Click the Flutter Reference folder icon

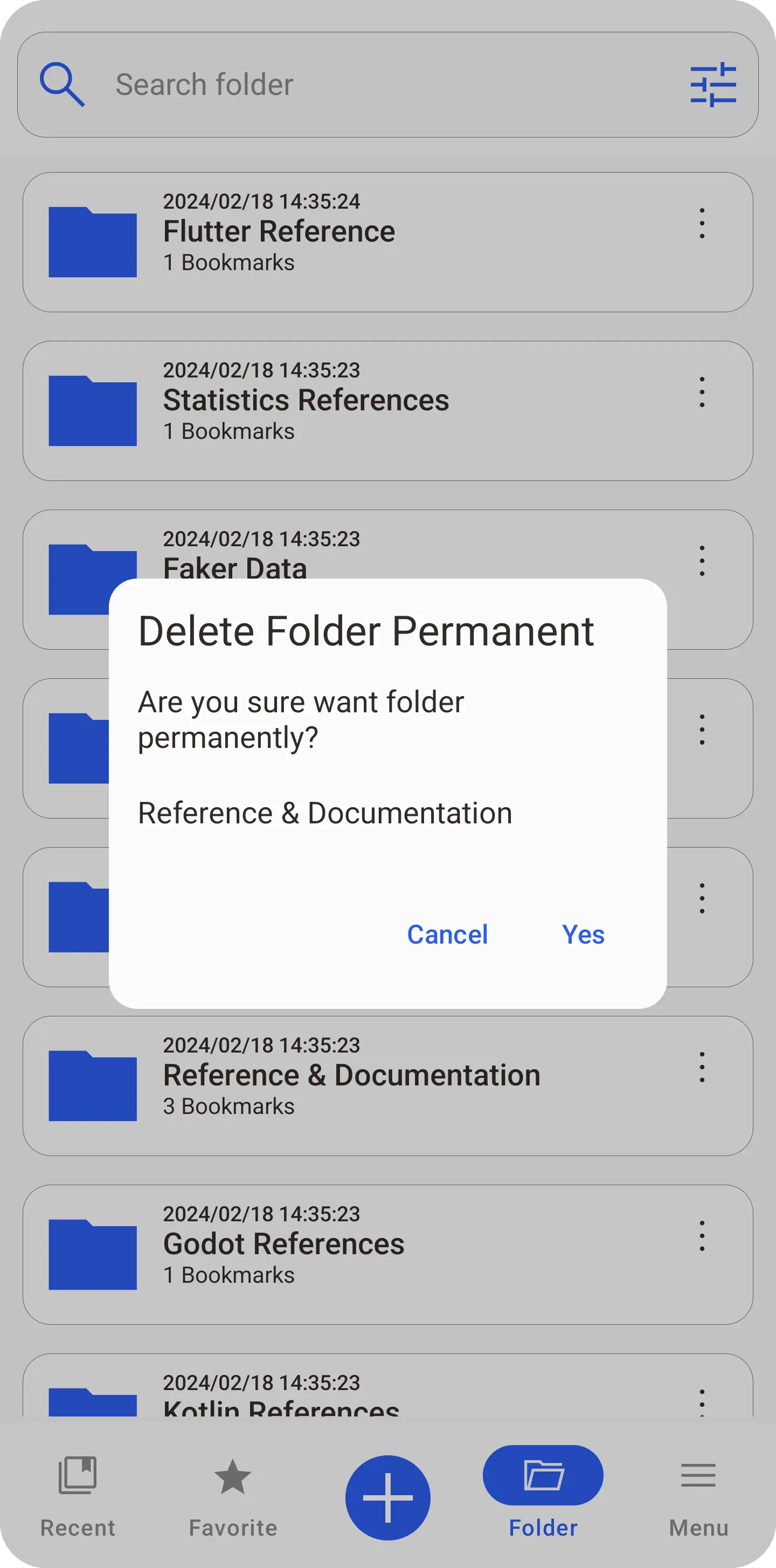point(93,242)
